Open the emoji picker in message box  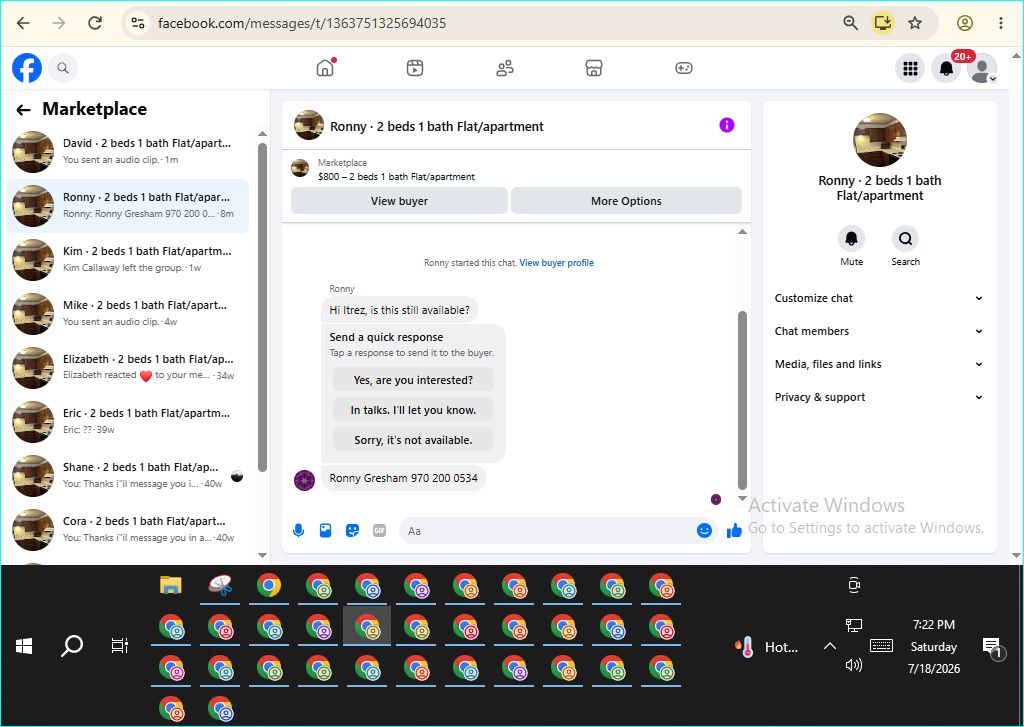pyautogui.click(x=704, y=530)
